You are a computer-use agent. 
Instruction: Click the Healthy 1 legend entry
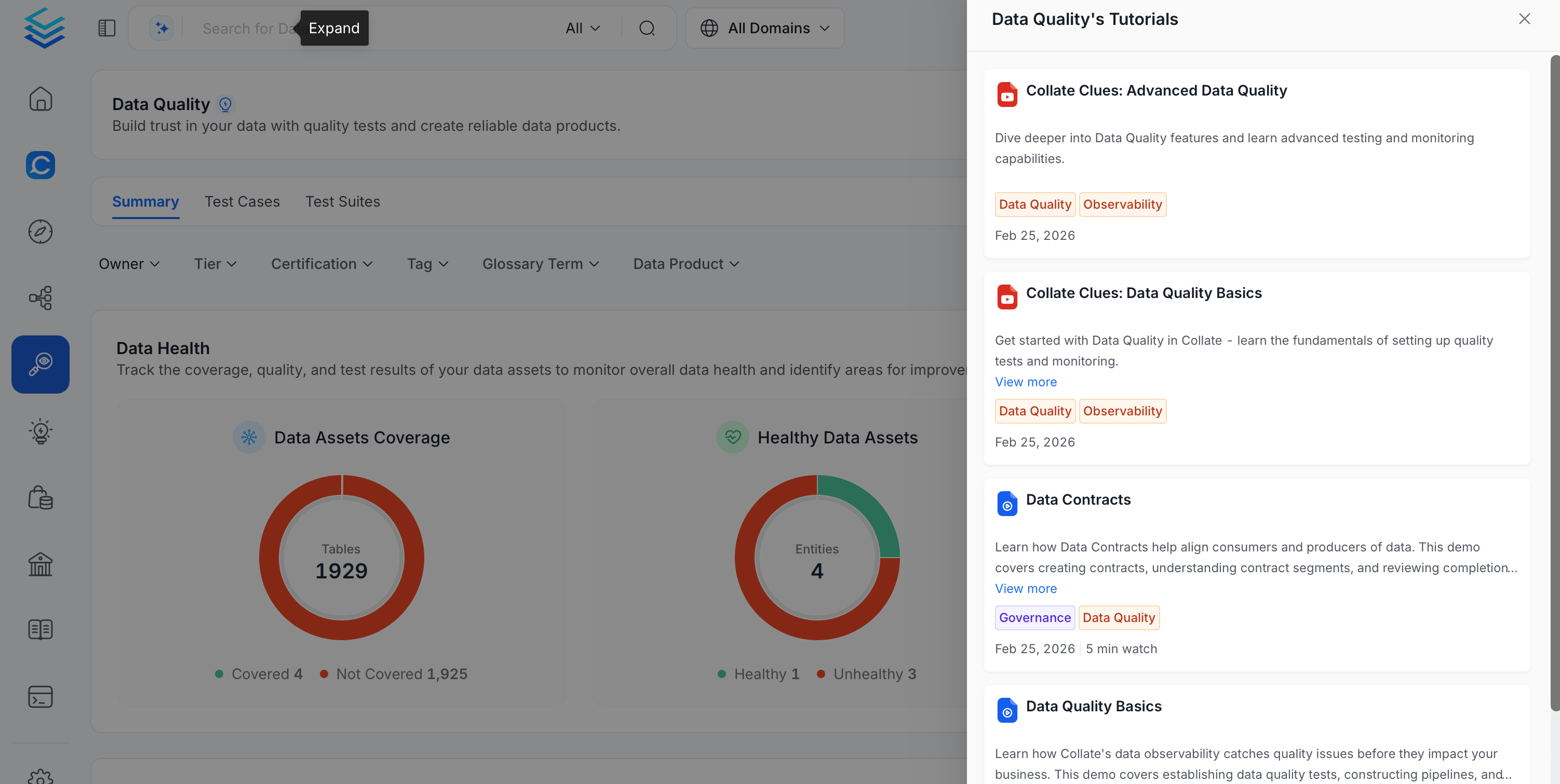[758, 674]
